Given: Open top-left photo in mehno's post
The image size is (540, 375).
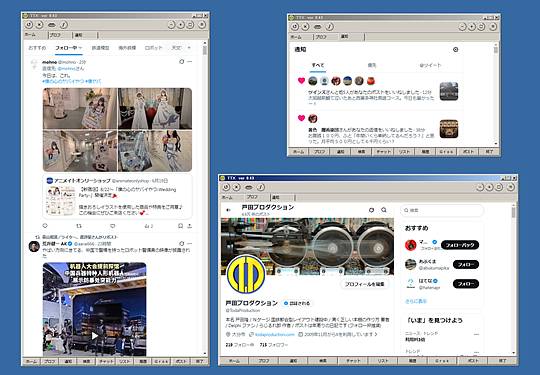Looking at the screenshot, I should [80, 108].
